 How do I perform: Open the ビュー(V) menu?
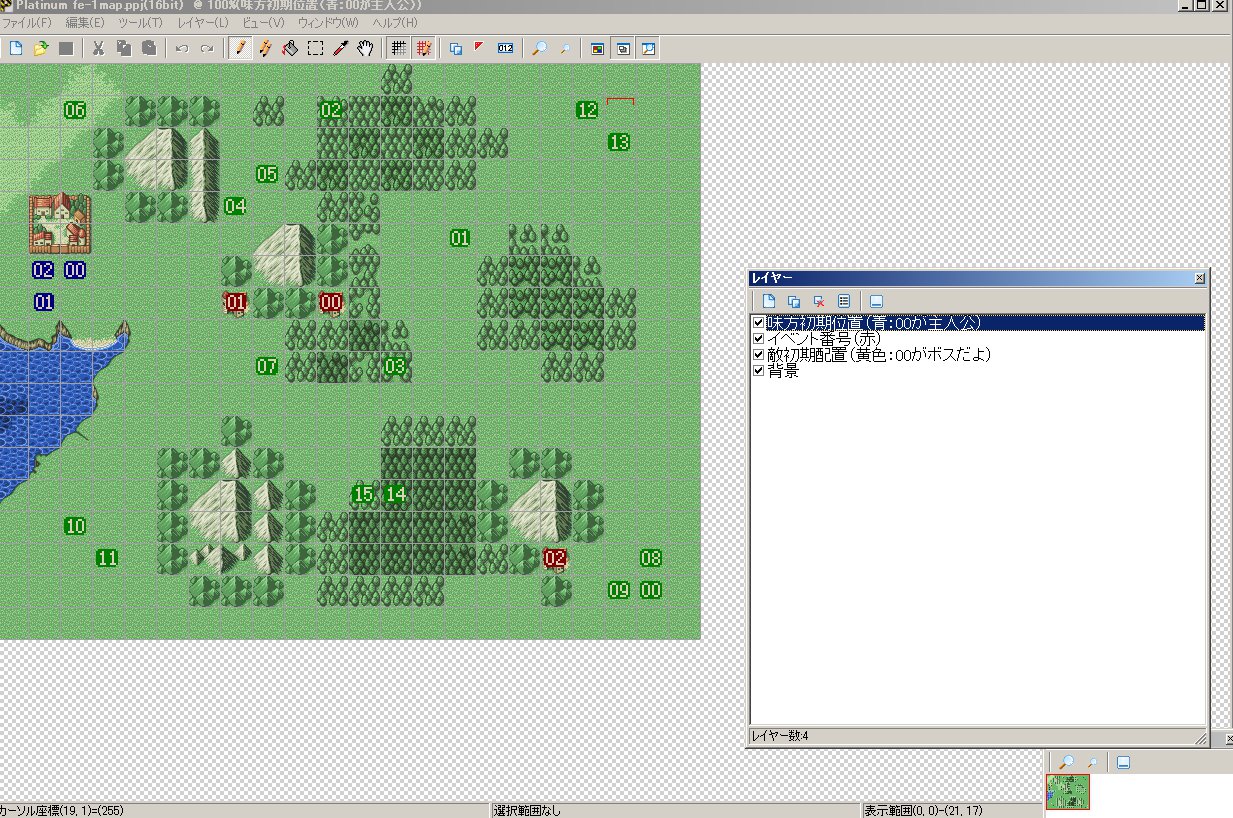coord(263,22)
